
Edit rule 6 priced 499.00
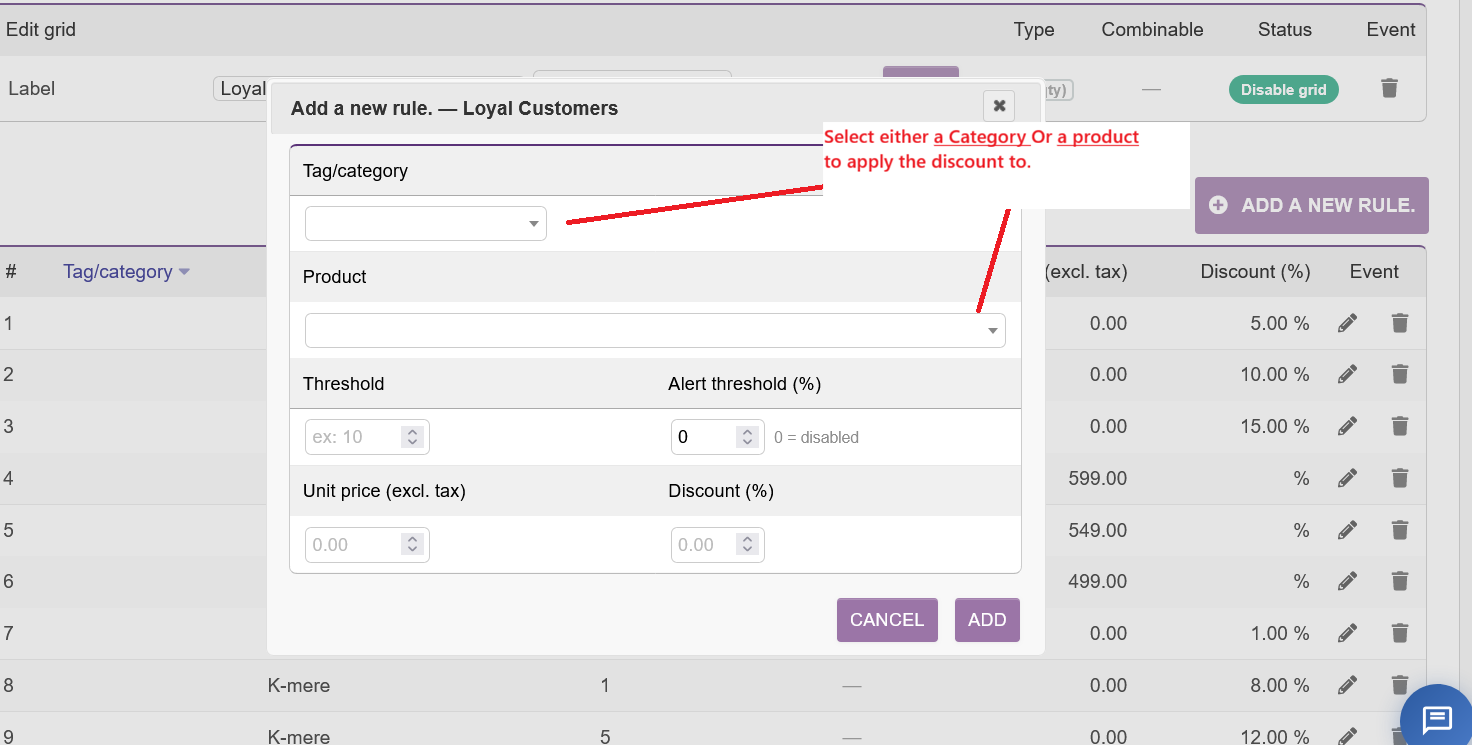(1348, 581)
